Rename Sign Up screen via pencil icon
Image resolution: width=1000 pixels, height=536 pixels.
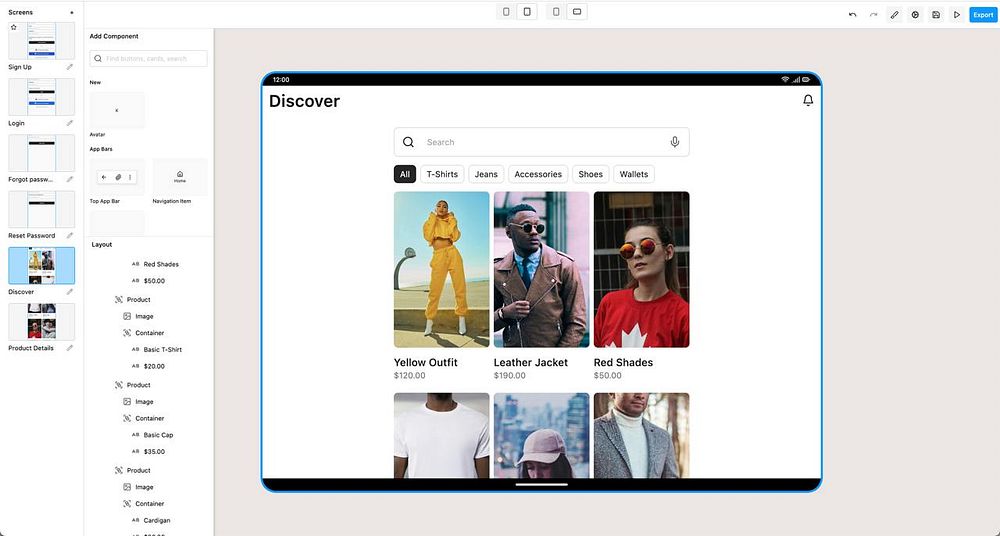coord(70,67)
